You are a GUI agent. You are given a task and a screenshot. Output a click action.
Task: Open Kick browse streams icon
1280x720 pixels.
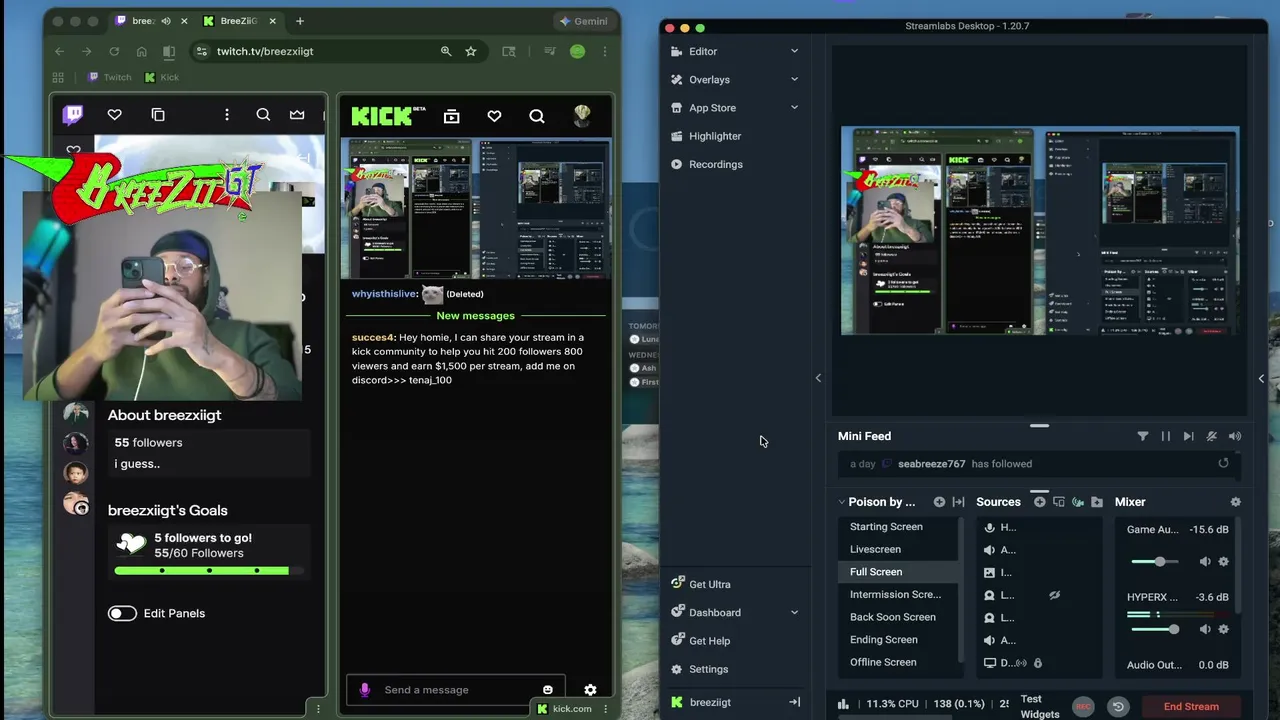pyautogui.click(x=452, y=116)
